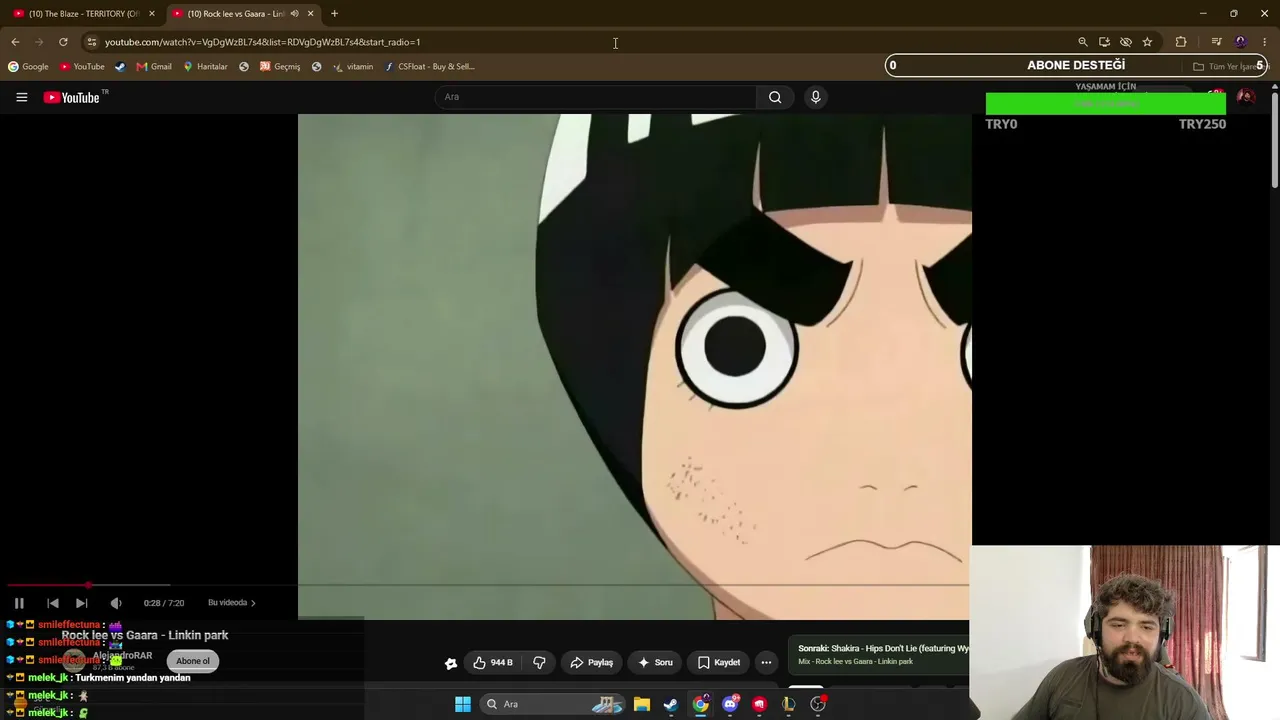Open the Windows Start menu
The height and width of the screenshot is (720, 1280).
coord(463,704)
